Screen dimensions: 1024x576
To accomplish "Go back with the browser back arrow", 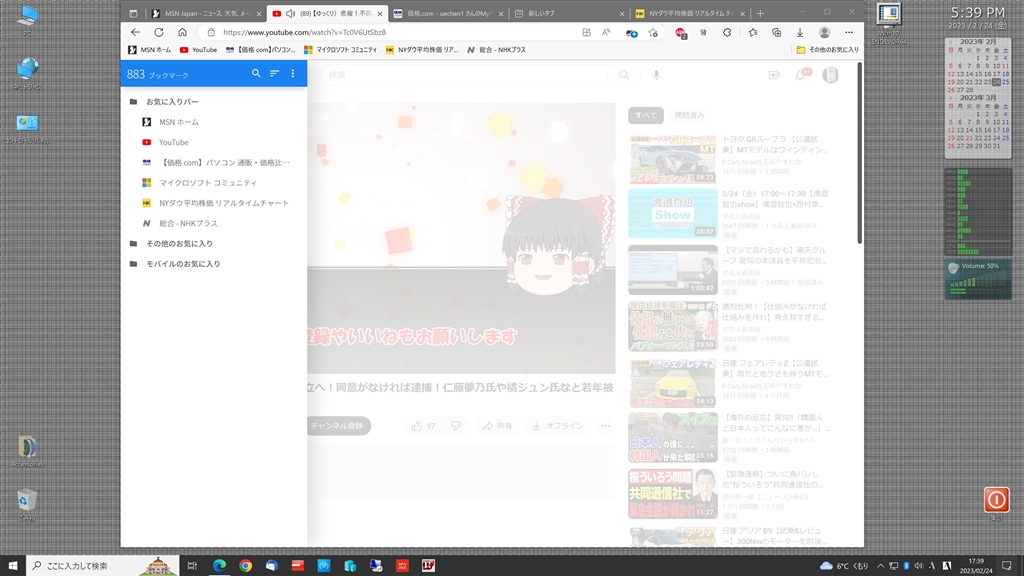I will point(135,32).
